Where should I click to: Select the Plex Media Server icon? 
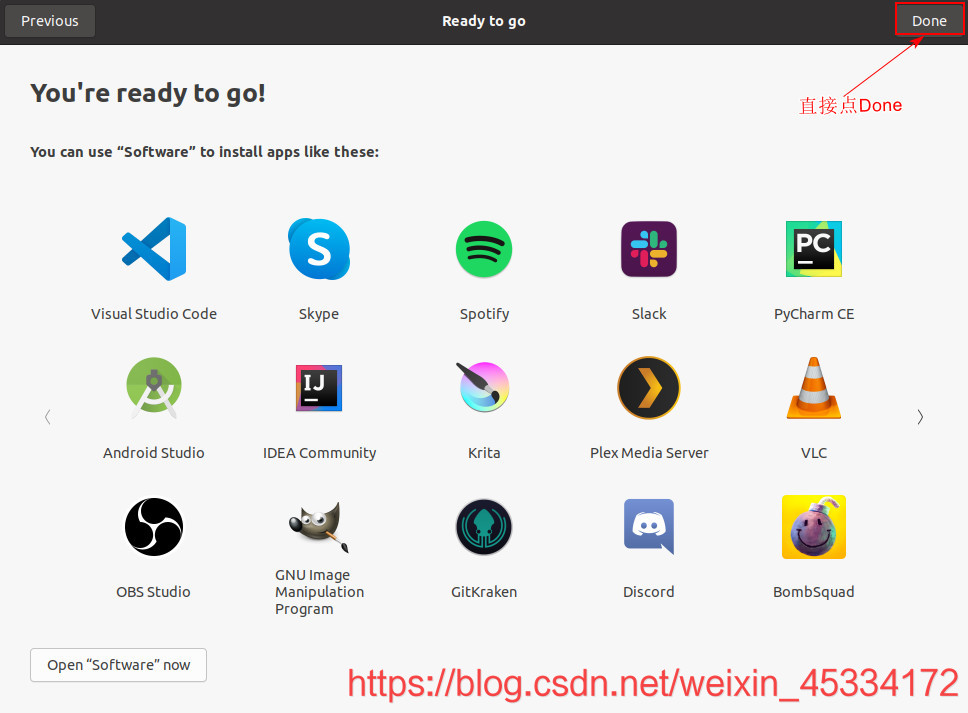pos(649,388)
